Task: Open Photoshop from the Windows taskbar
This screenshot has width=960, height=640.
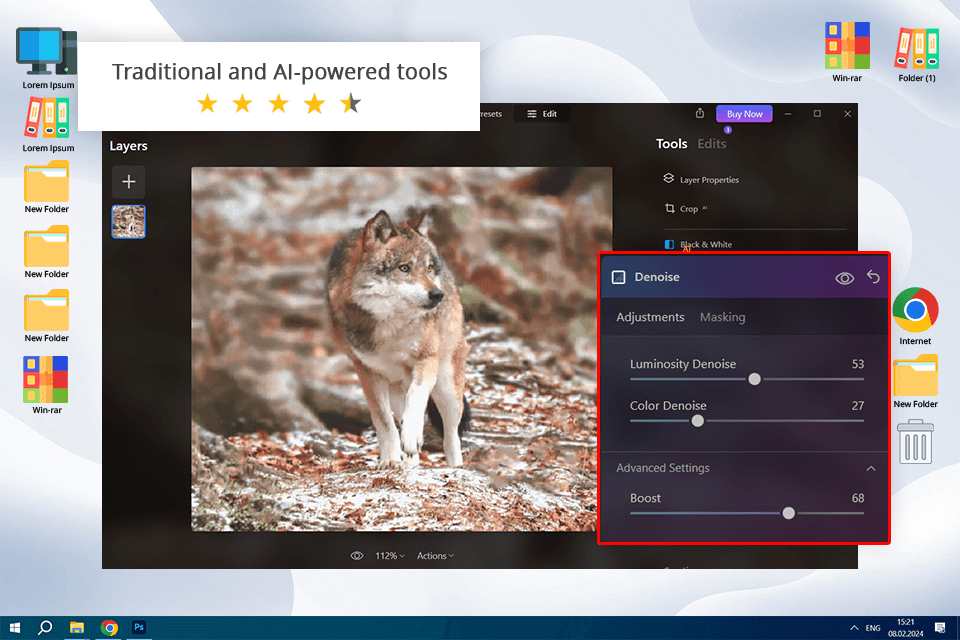Action: 140,628
